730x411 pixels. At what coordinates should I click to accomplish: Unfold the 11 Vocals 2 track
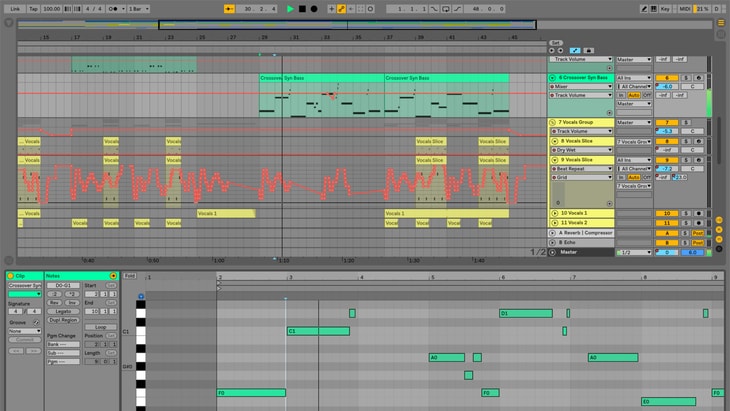coord(554,223)
